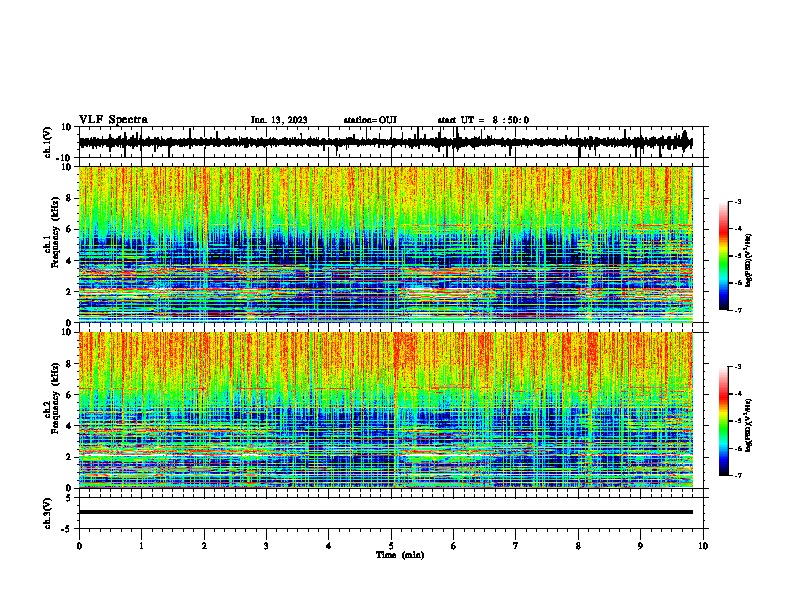Click the ch.2 color scale log(PSD) label
792x612 pixels.
pos(749,425)
